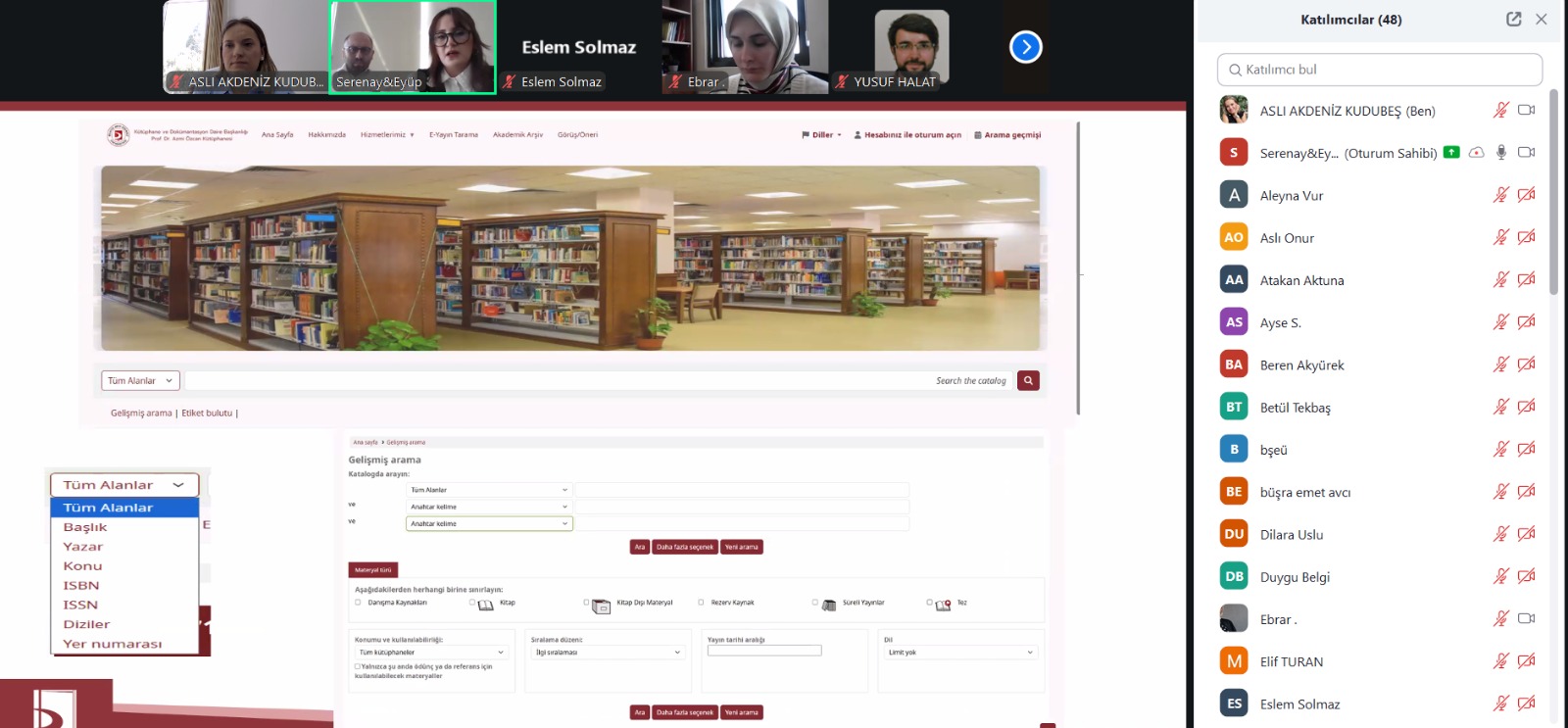Tick the Tez checkbox
1568x728 pixels.
coord(929,603)
